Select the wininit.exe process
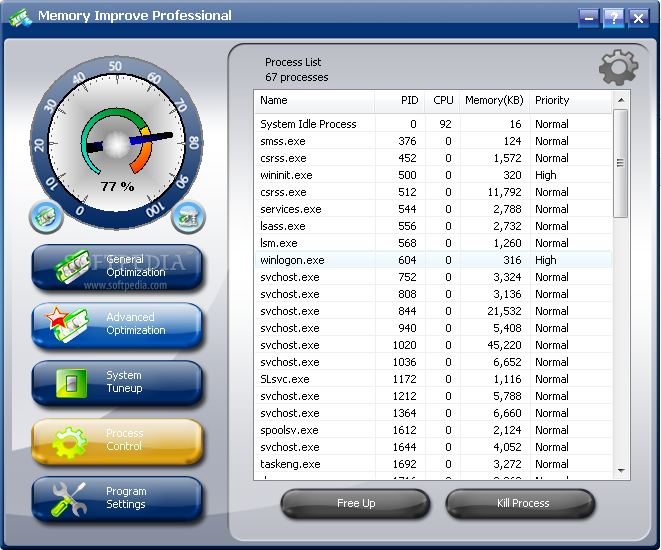The width and height of the screenshot is (661, 550). coord(433,175)
